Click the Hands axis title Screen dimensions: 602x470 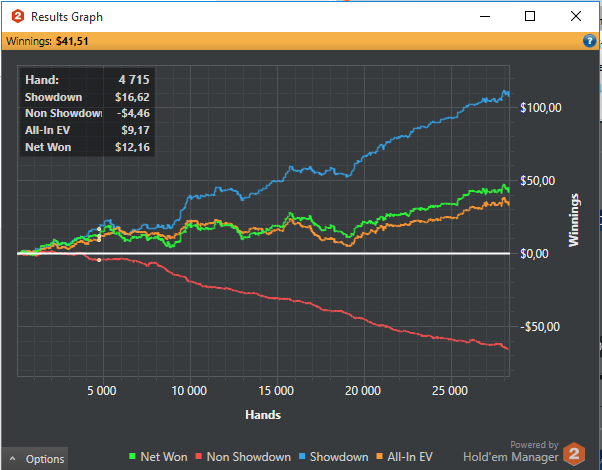263,415
